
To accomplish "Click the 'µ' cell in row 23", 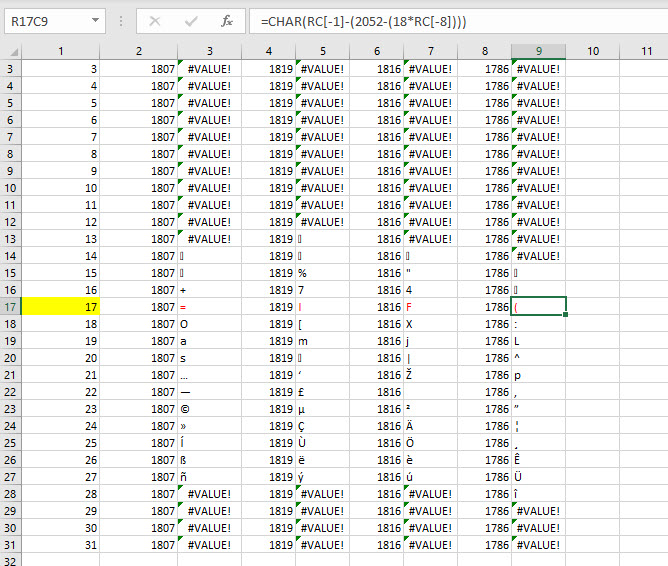I will (x=322, y=409).
